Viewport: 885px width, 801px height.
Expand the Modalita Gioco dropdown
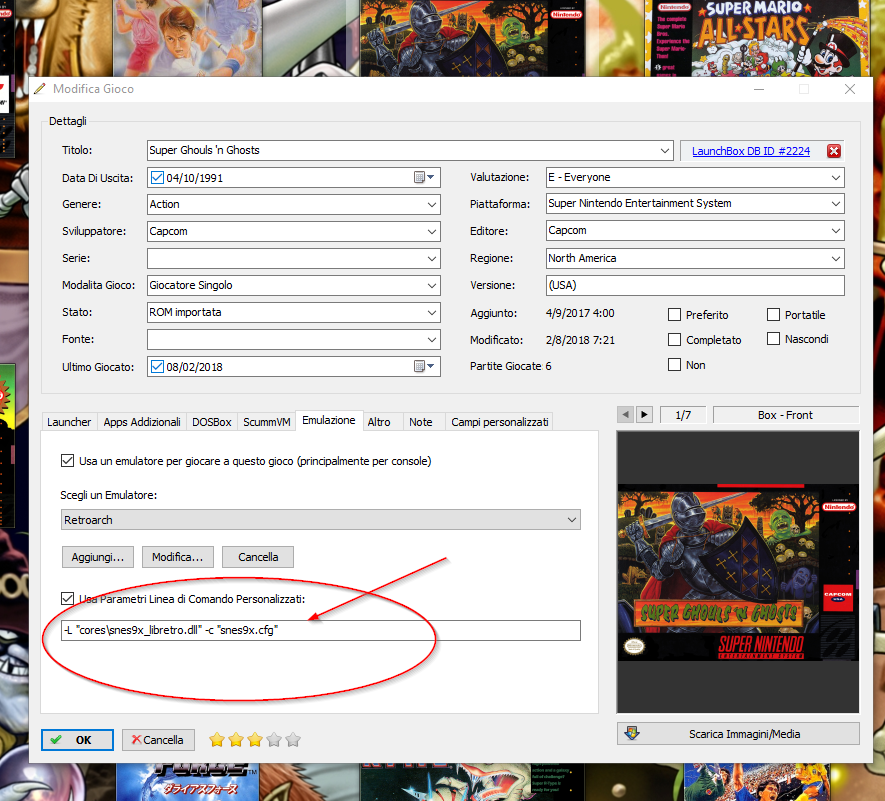(x=432, y=286)
